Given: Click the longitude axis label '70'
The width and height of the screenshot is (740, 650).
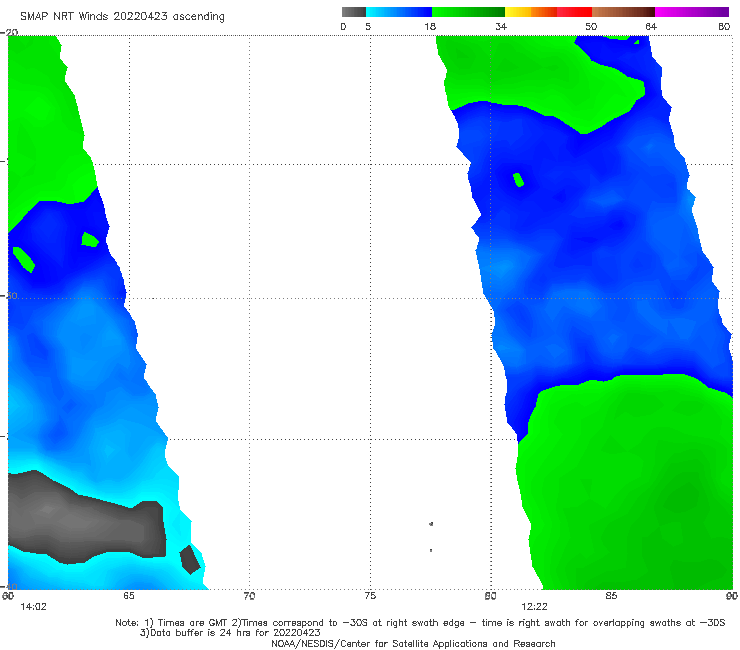Looking at the screenshot, I should (x=249, y=596).
